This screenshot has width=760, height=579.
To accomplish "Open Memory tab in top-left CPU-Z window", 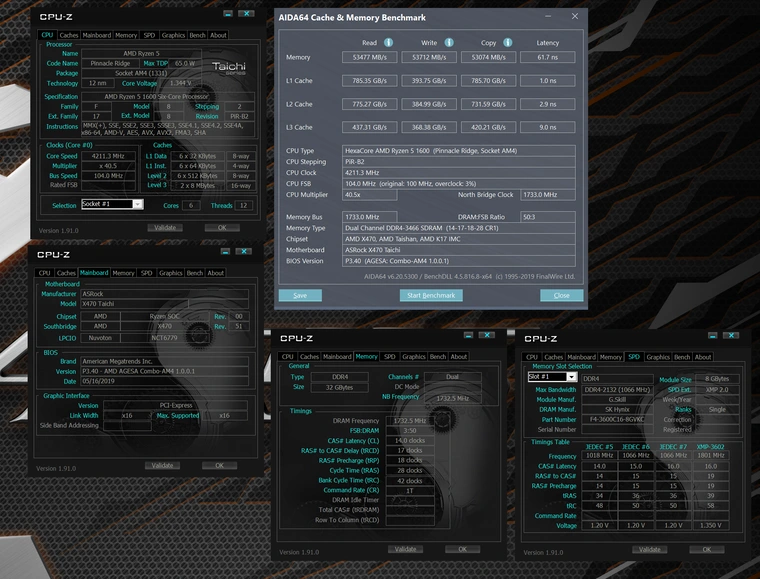I will click(x=126, y=35).
